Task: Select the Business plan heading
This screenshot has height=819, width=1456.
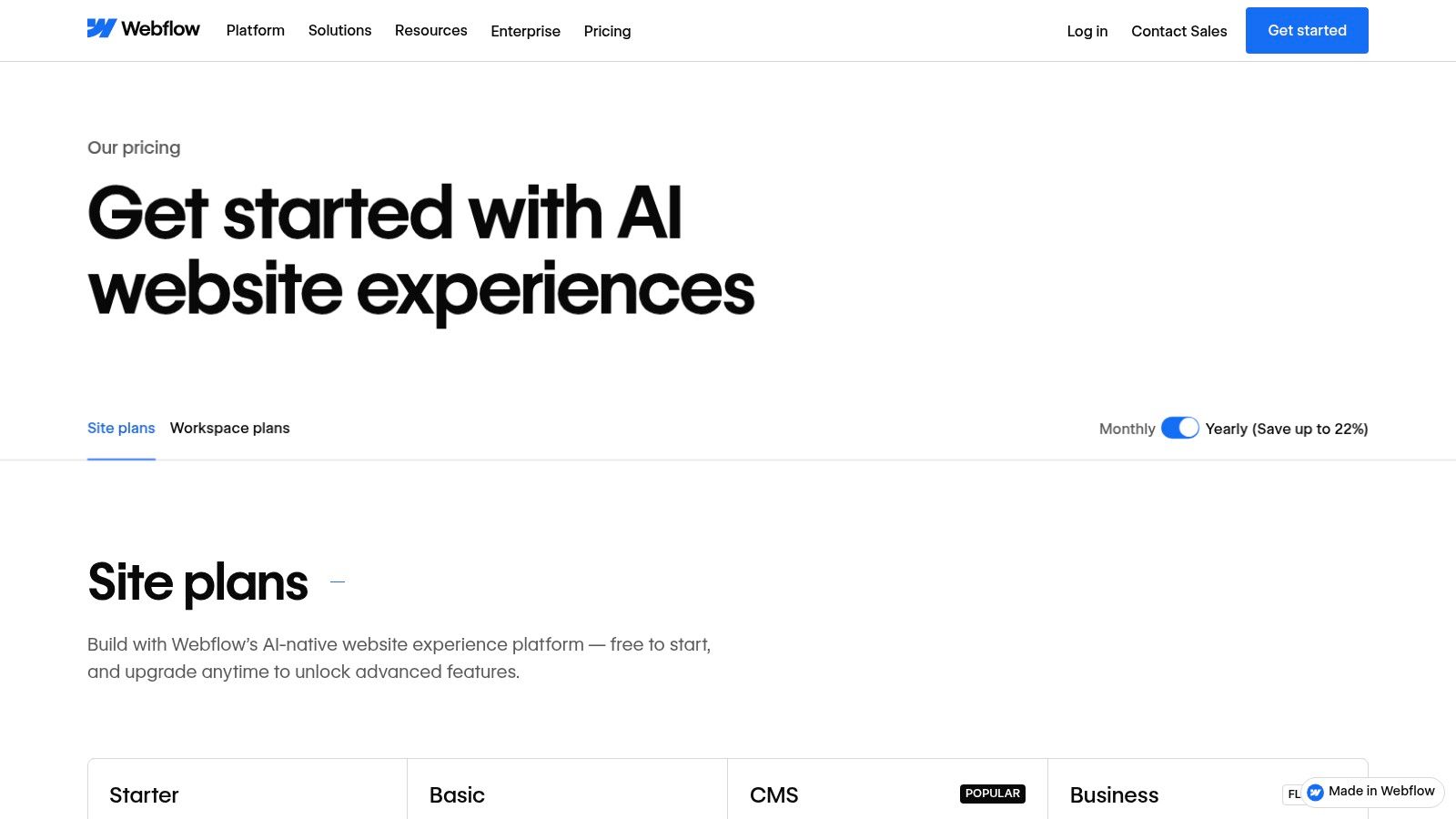Action: click(1114, 795)
